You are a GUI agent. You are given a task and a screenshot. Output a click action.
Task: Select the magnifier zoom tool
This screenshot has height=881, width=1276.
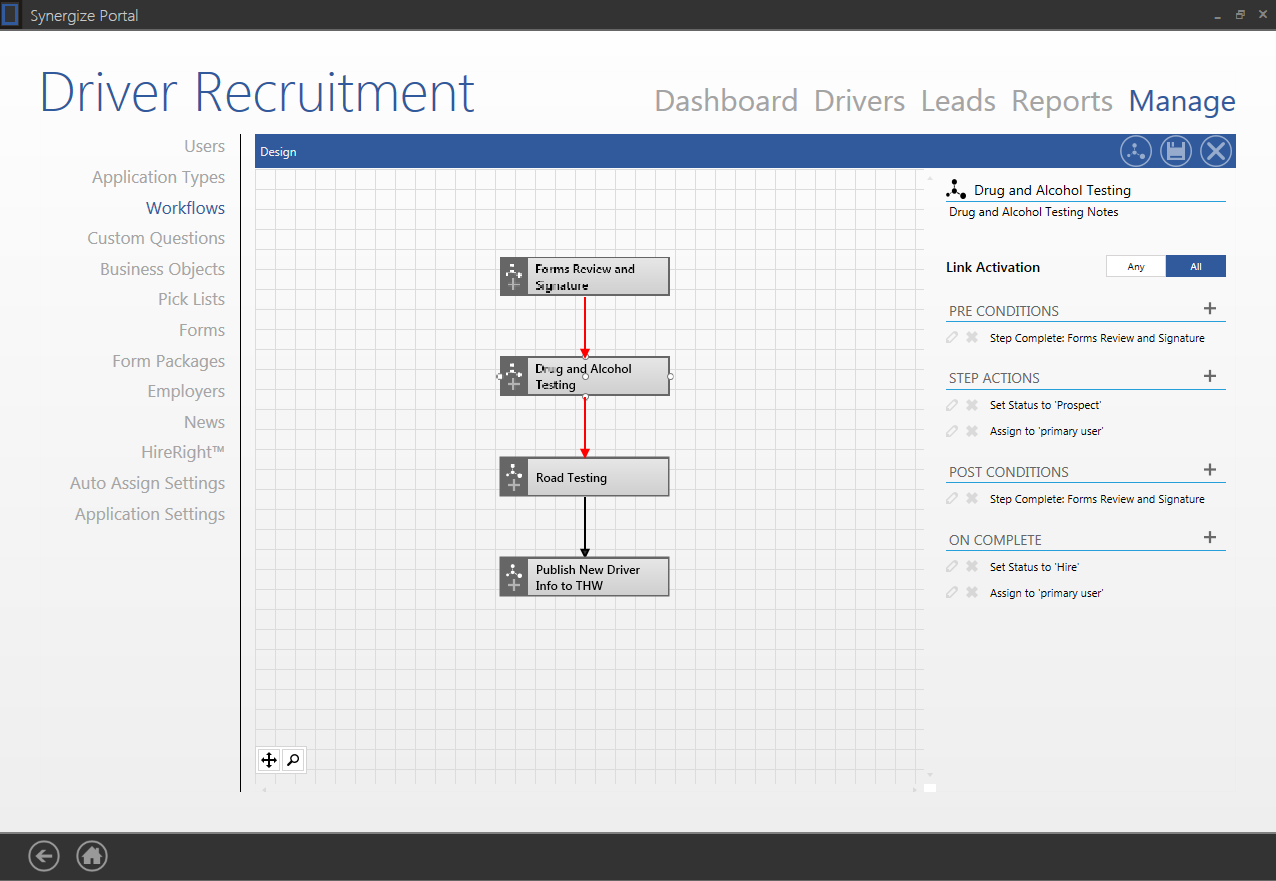(293, 760)
